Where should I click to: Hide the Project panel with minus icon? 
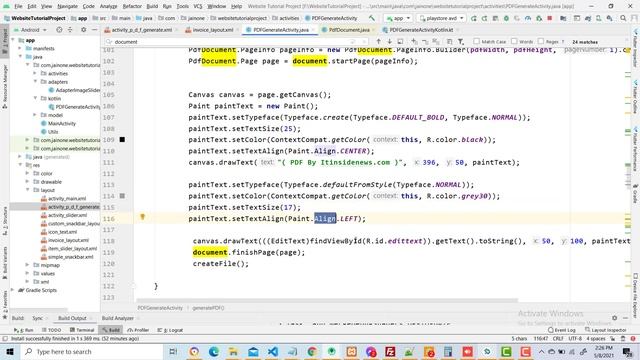coord(94,30)
